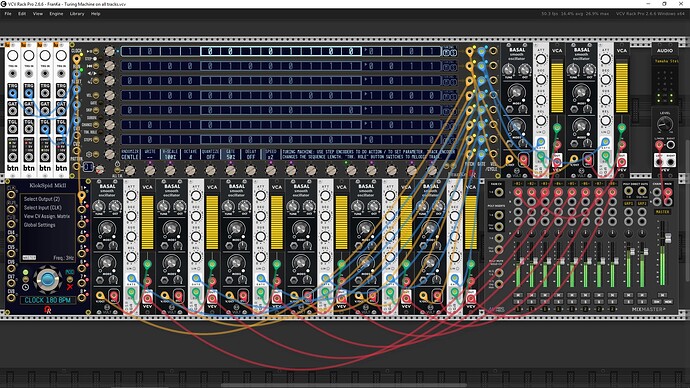Click the sequencer run/stop button next to CLOCK
Image resolution: width=690 pixels, height=388 pixels.
tap(96, 51)
